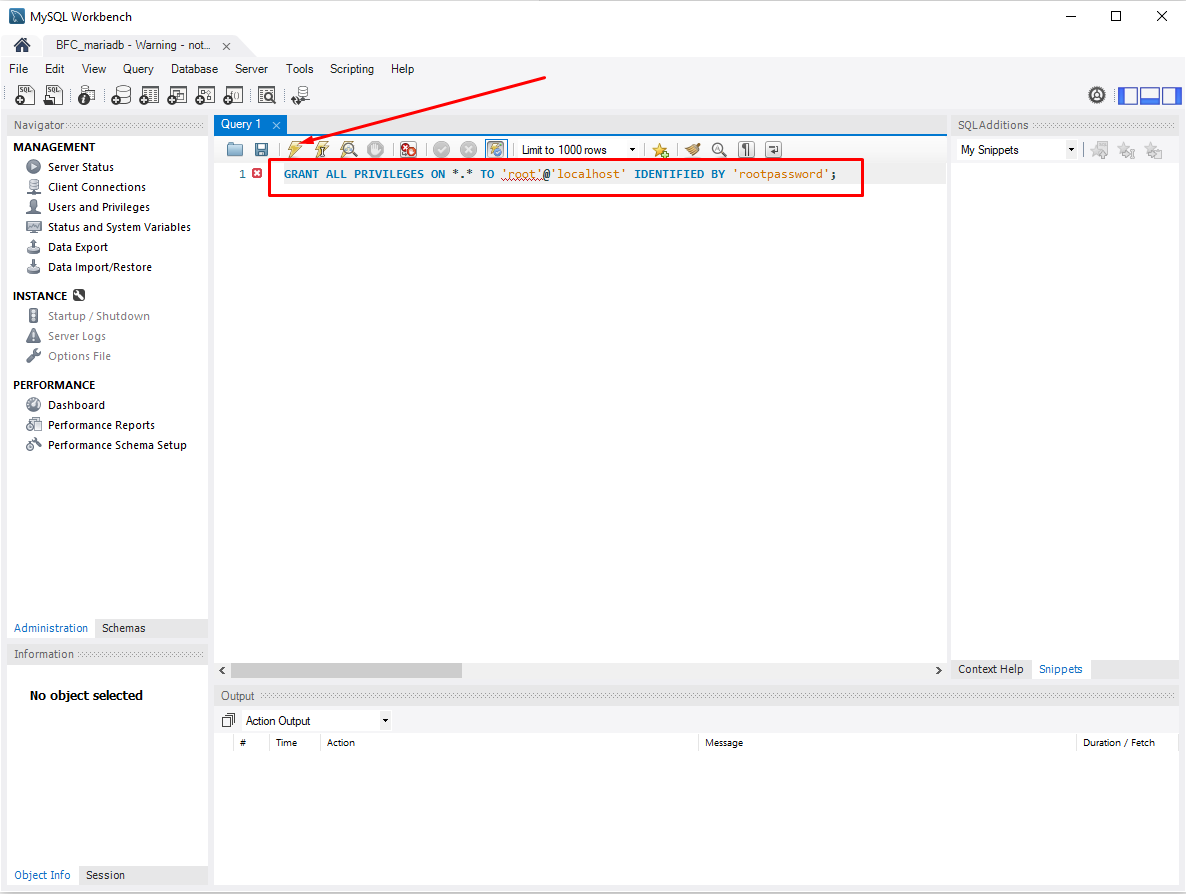Image resolution: width=1186 pixels, height=894 pixels.
Task: Create a new function toolbar icon
Action: (x=233, y=95)
